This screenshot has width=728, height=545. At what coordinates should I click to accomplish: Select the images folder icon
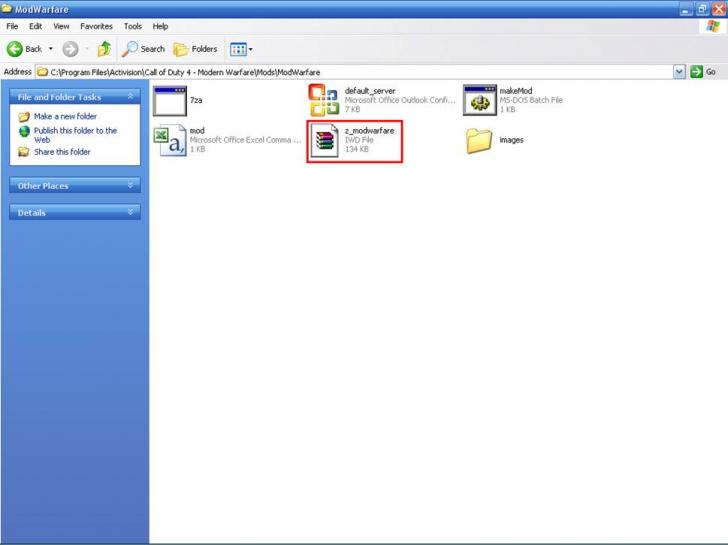coord(479,141)
